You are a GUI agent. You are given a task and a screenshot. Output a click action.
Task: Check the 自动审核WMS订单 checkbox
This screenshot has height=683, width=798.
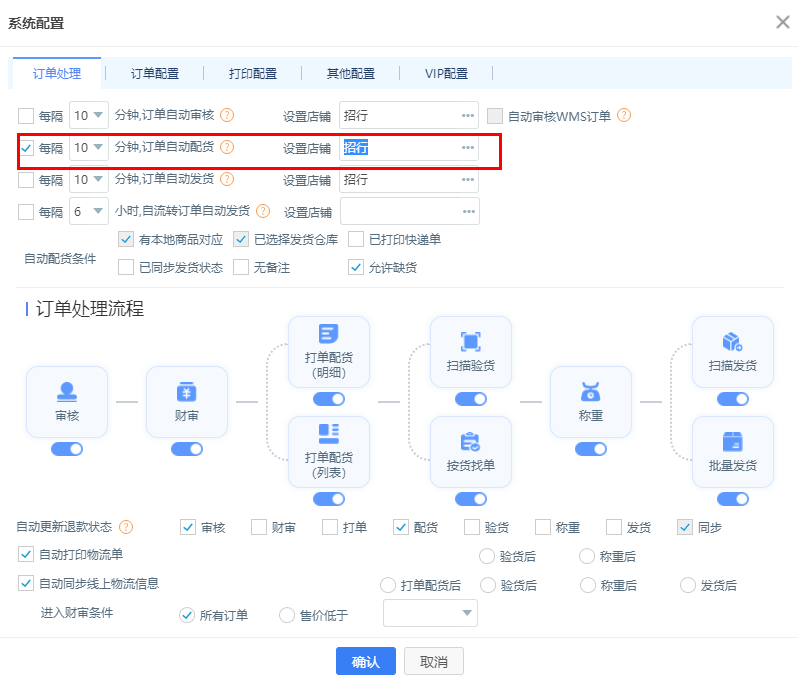(x=495, y=116)
